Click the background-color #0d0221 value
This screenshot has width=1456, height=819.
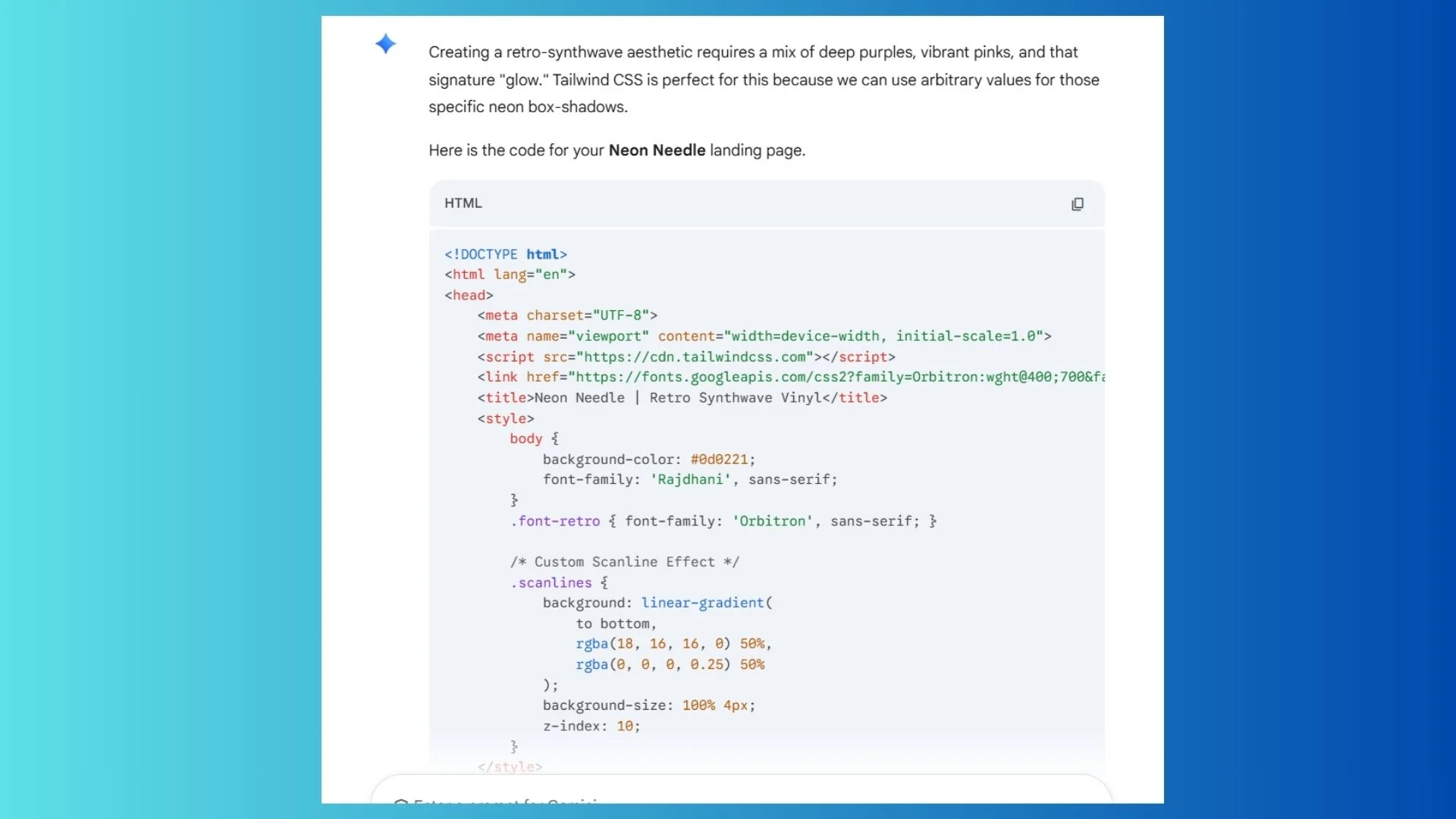(x=720, y=459)
